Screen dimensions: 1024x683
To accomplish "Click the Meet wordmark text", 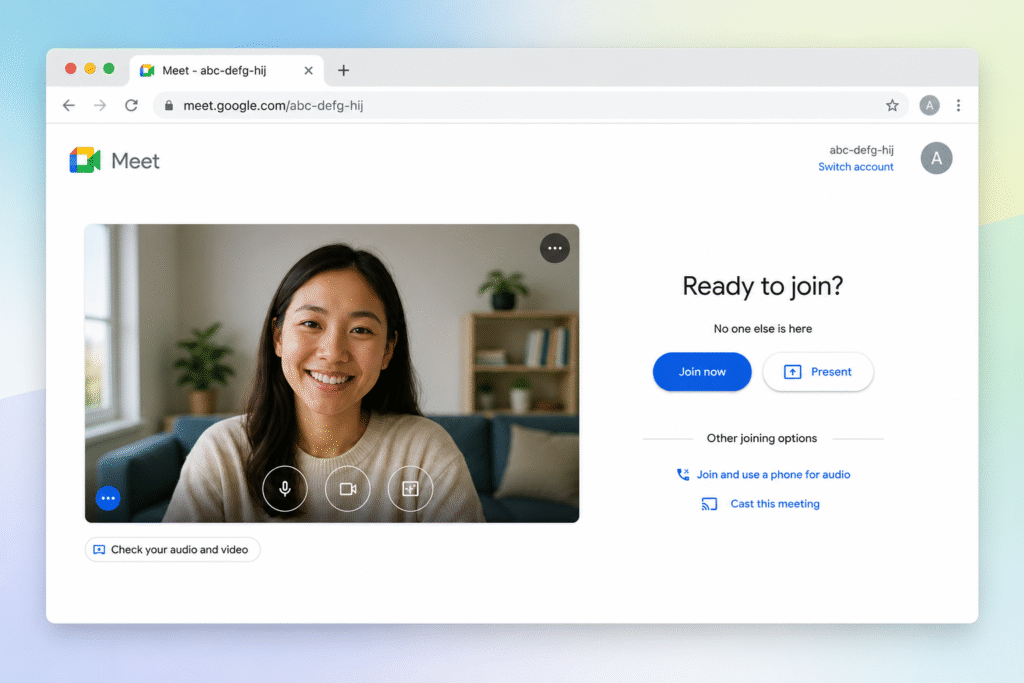I will 135,161.
